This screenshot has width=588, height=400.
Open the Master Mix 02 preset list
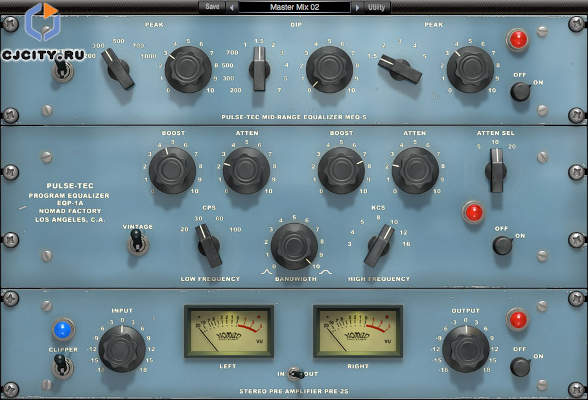click(294, 7)
